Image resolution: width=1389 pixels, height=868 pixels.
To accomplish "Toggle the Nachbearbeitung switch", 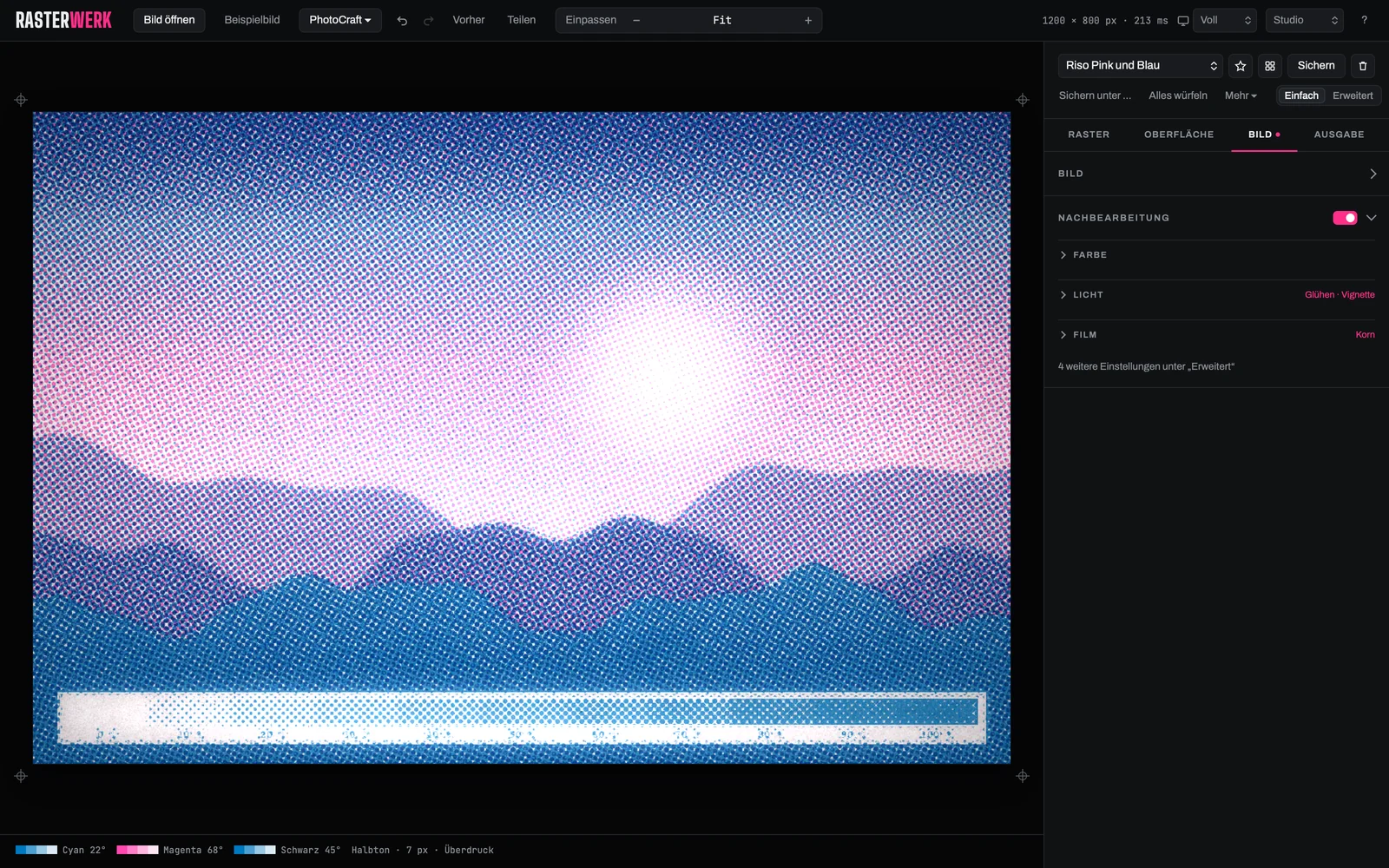I will 1345,218.
